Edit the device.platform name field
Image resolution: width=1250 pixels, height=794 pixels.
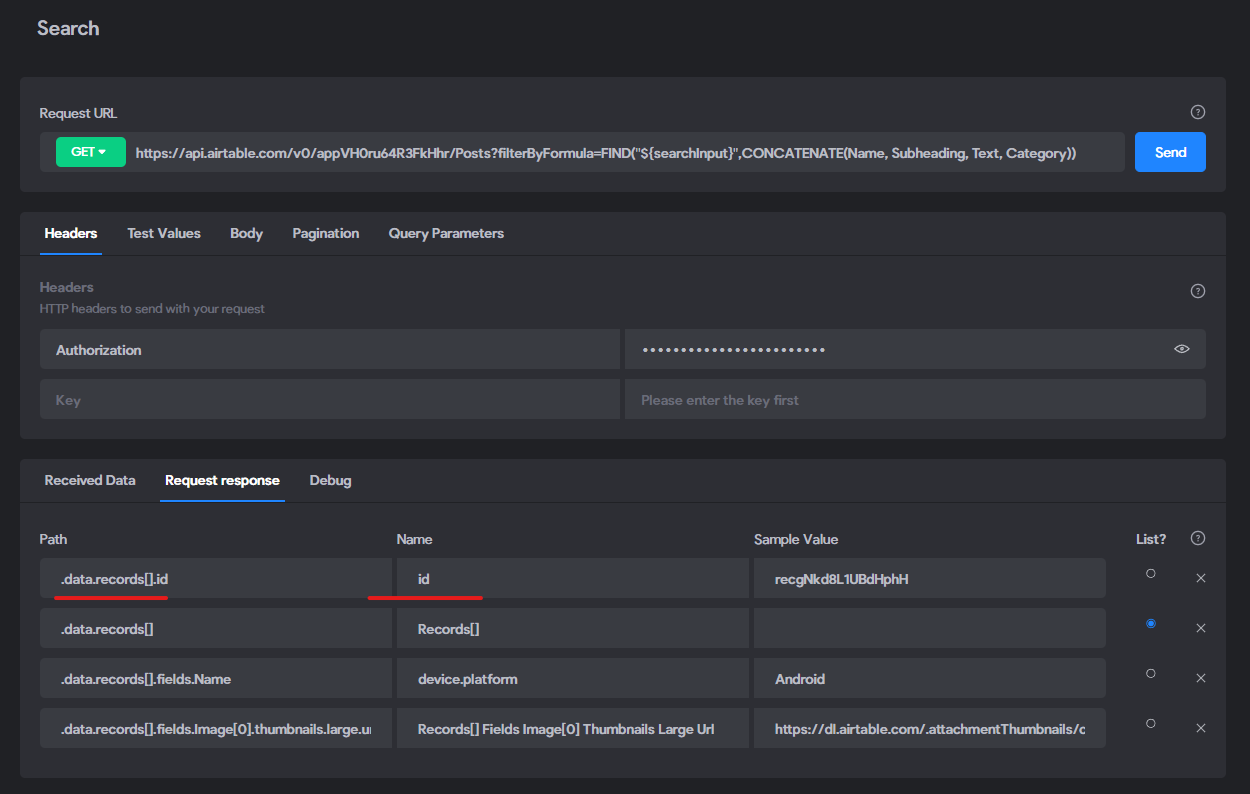(x=573, y=678)
